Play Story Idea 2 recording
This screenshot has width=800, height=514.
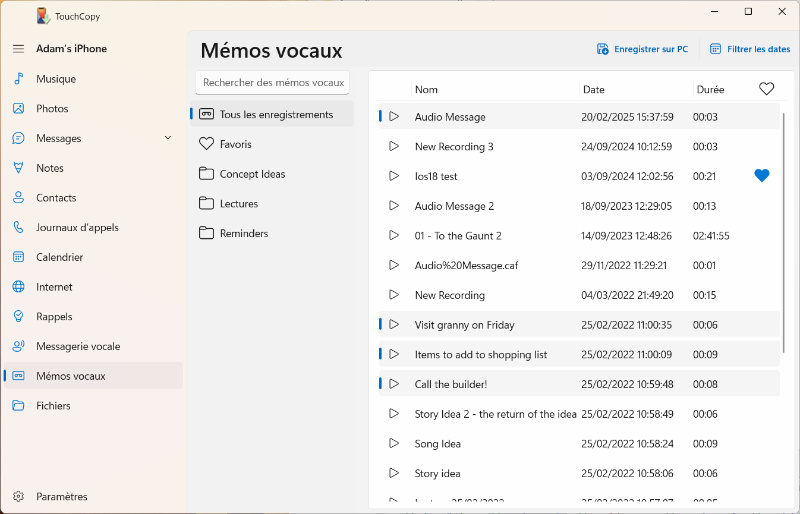click(x=394, y=414)
